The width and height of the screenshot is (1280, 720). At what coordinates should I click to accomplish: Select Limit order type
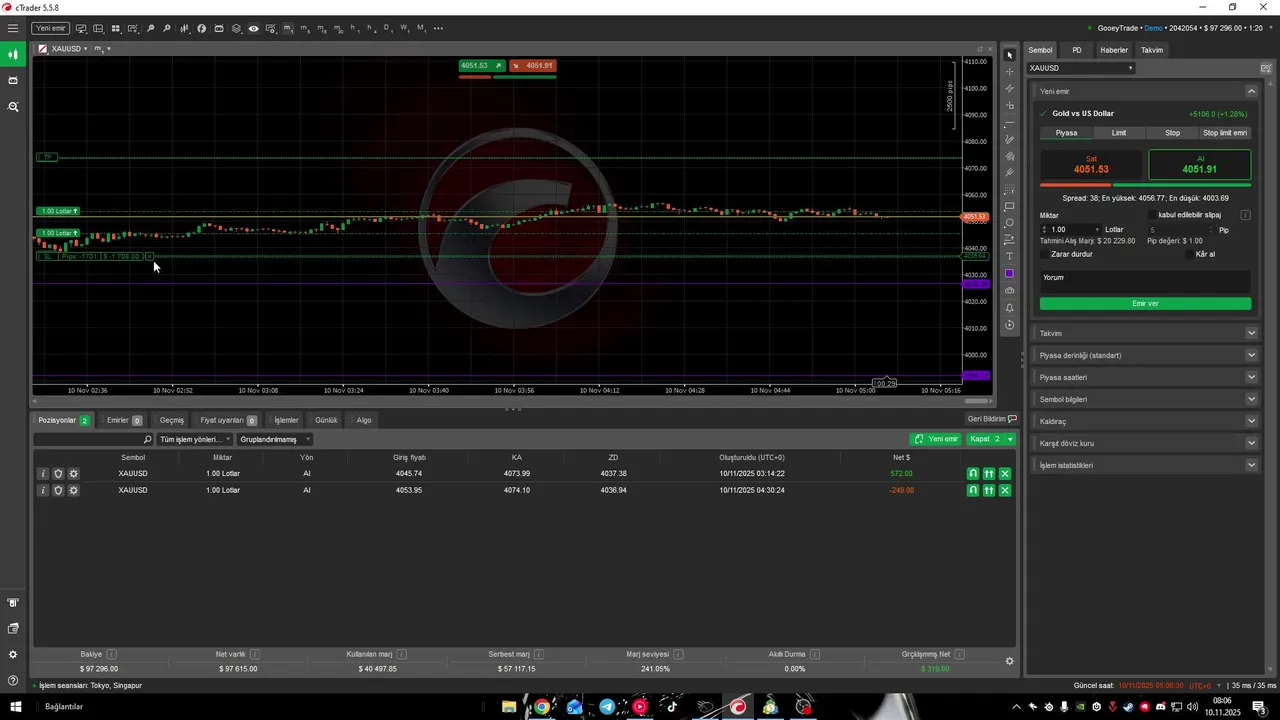(x=1119, y=133)
